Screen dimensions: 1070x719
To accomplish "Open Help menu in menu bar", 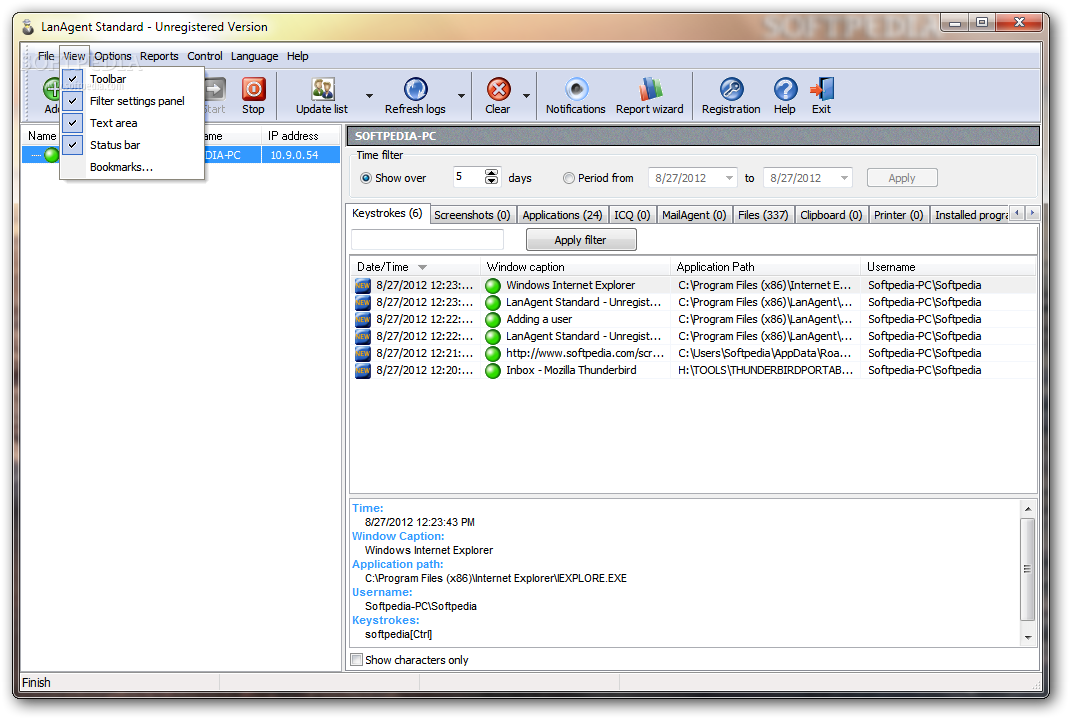I will (x=298, y=56).
